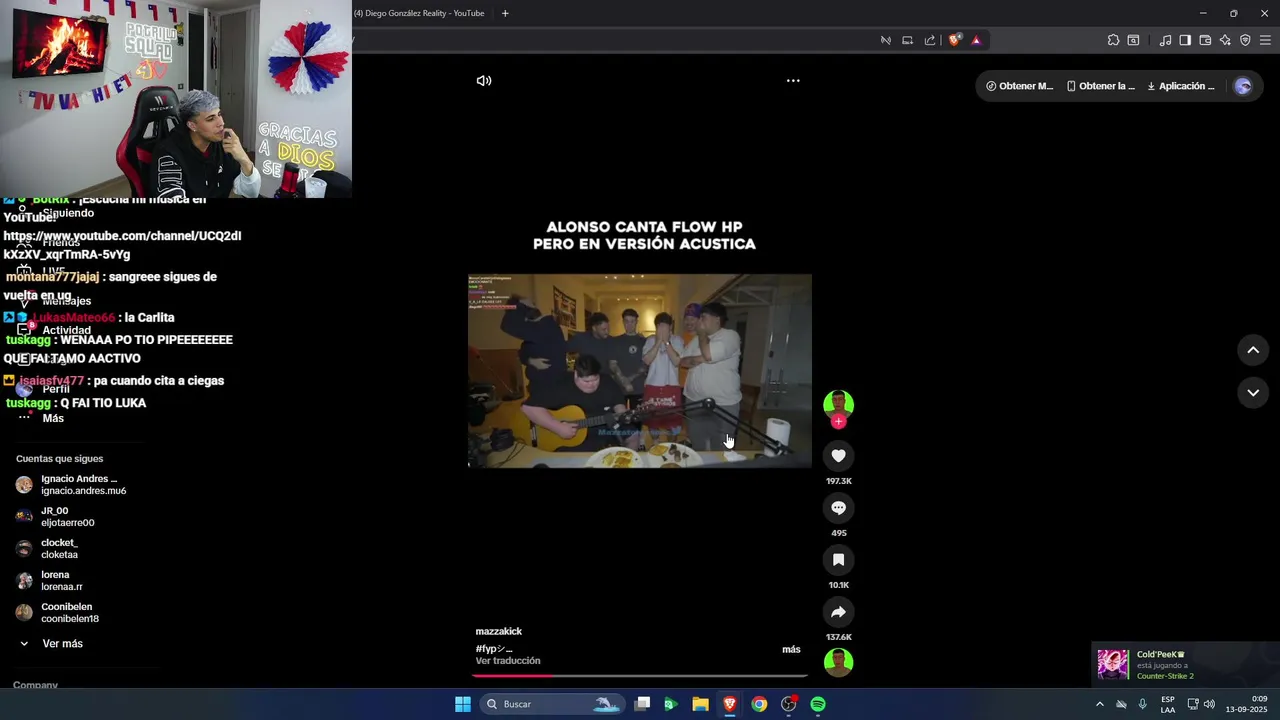
Task: Open Brave Leo AI sparkle icon
Action: click(x=1225, y=40)
